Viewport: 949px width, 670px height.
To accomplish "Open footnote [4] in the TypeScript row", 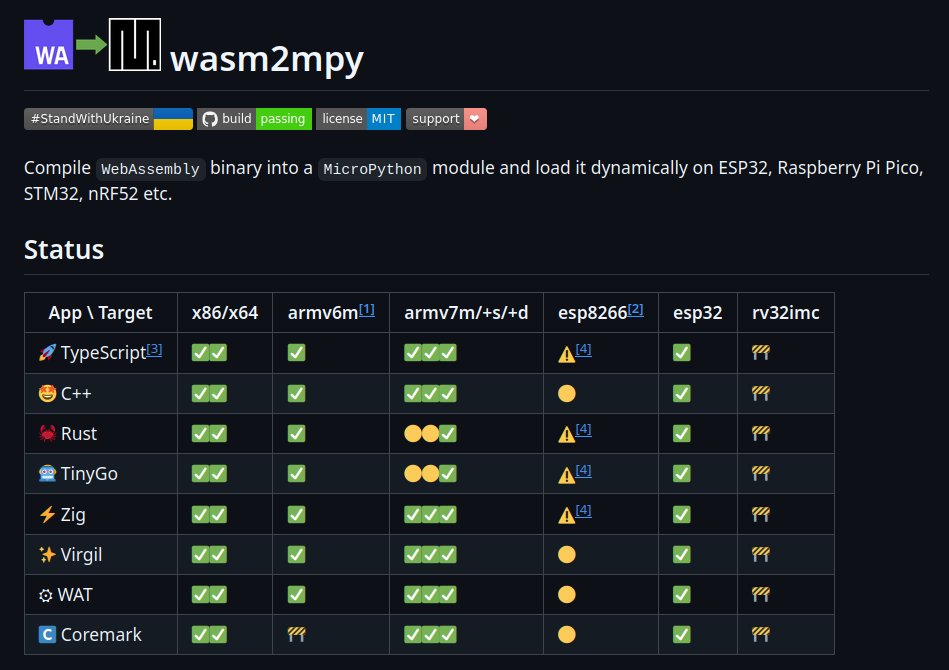I will [x=583, y=349].
